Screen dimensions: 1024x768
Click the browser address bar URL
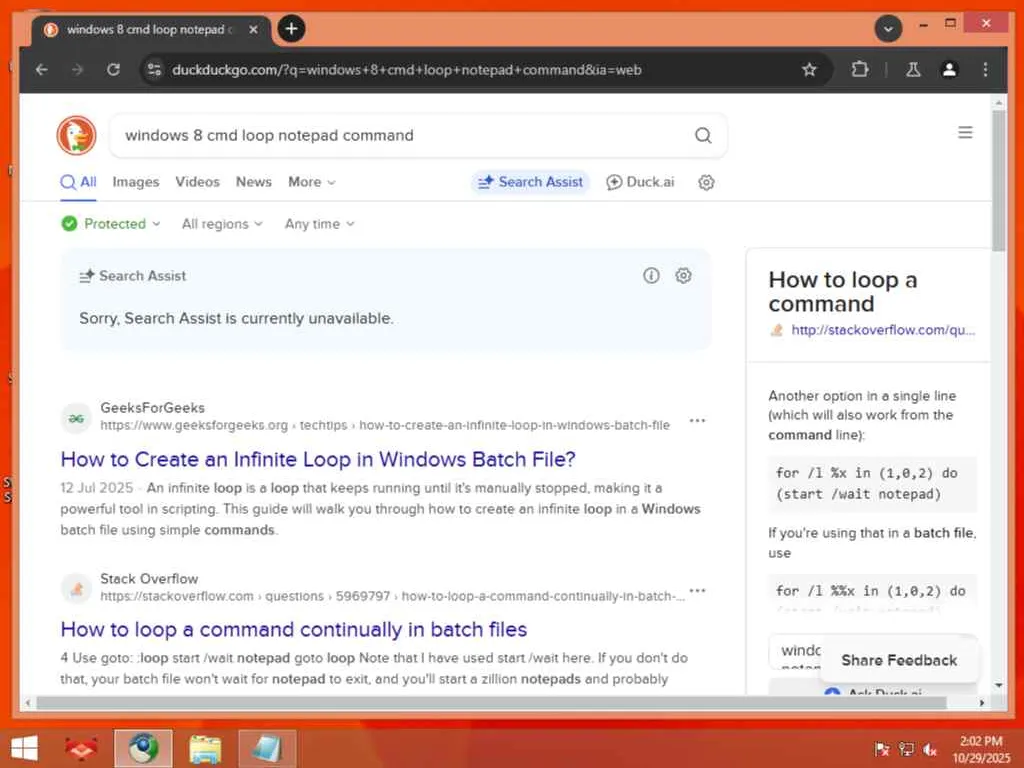pos(406,70)
